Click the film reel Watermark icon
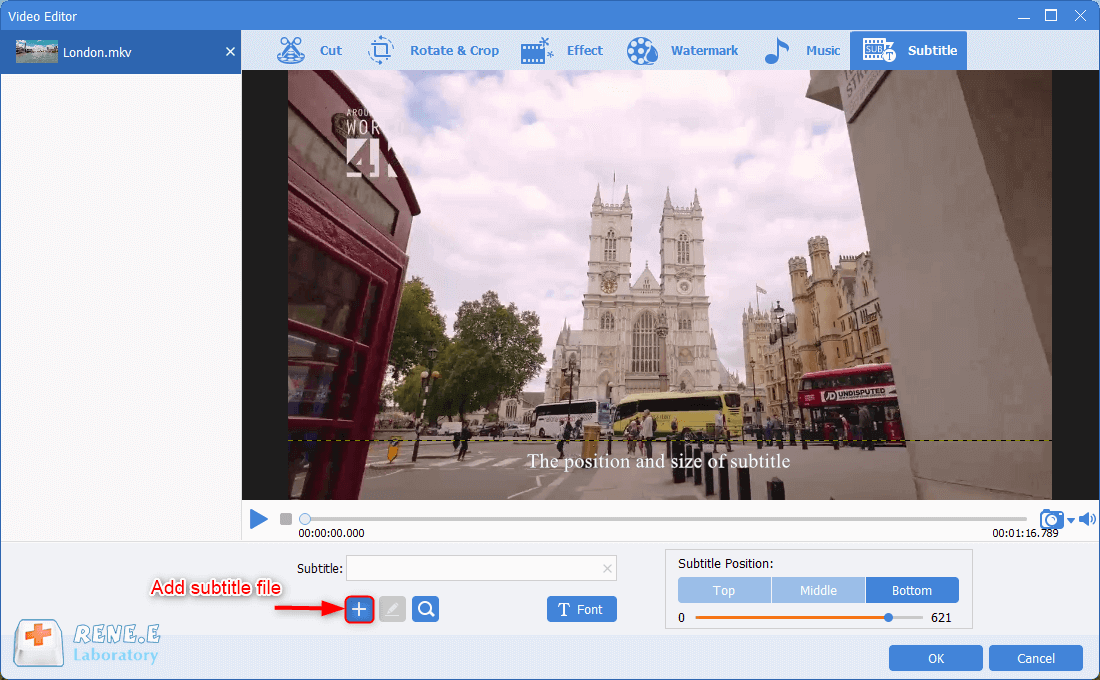The height and width of the screenshot is (680, 1100). [642, 51]
